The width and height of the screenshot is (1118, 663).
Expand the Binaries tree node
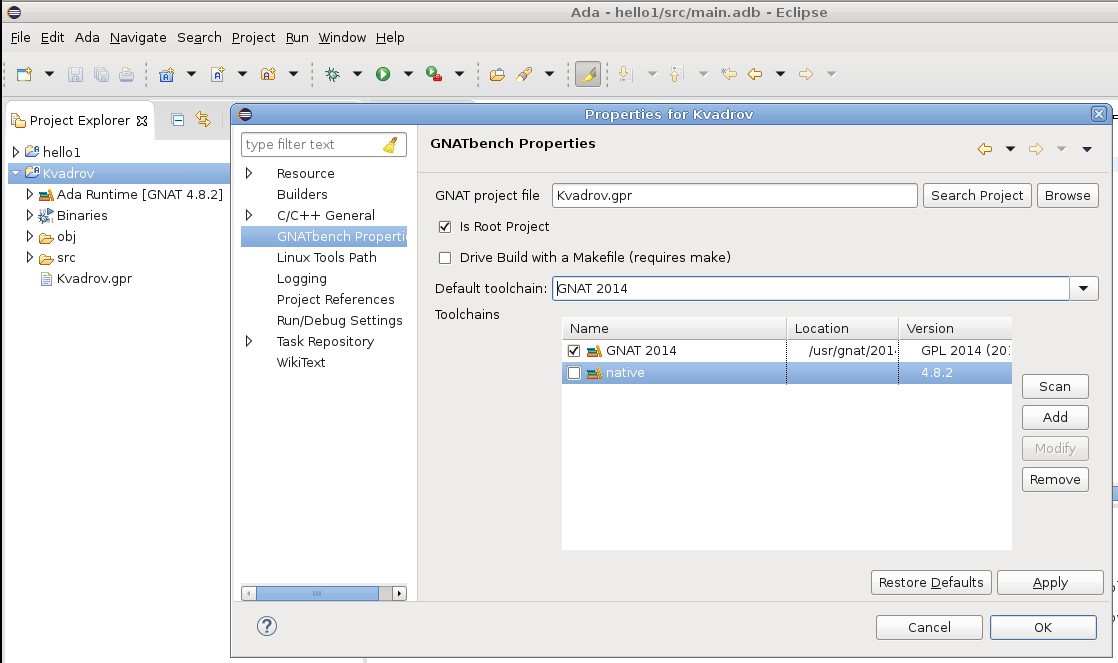(29, 215)
